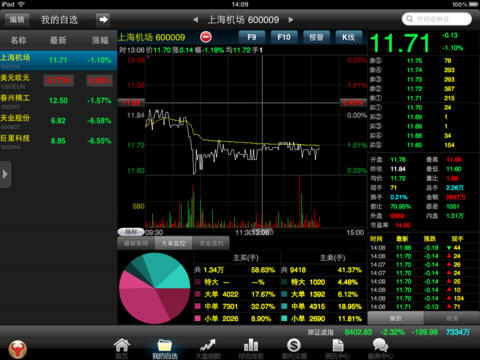This screenshot has width=480, height=360.
Task: Go to next stock with right triangle
Action: pyautogui.click(x=291, y=20)
